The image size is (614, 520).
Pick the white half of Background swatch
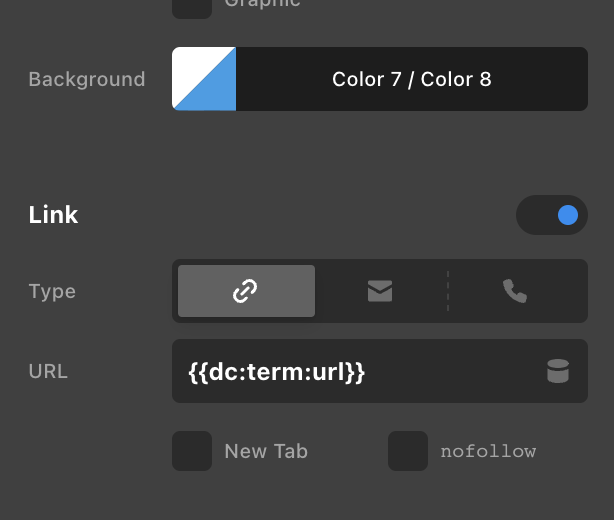[187, 66]
